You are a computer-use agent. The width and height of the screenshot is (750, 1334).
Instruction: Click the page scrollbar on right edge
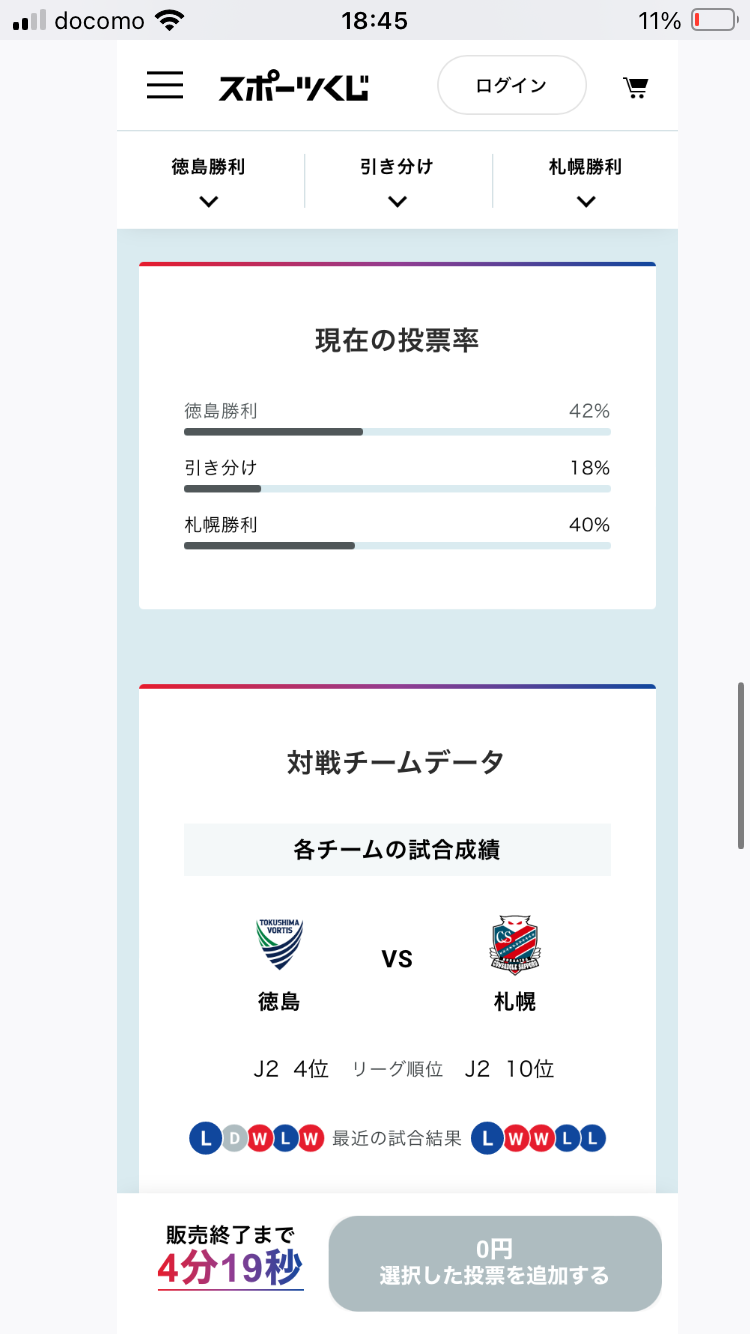pos(741,765)
